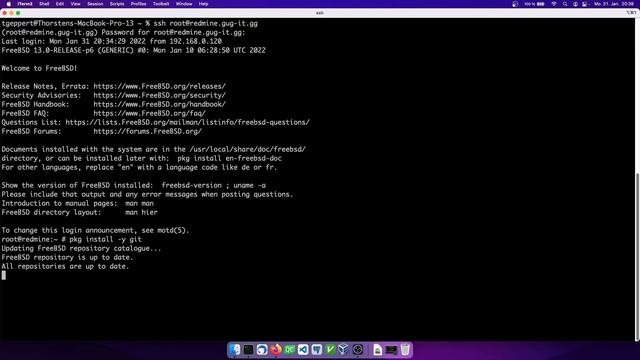The image size is (640, 360).
Task: Open the Trash in the dock
Action: [x=405, y=350]
